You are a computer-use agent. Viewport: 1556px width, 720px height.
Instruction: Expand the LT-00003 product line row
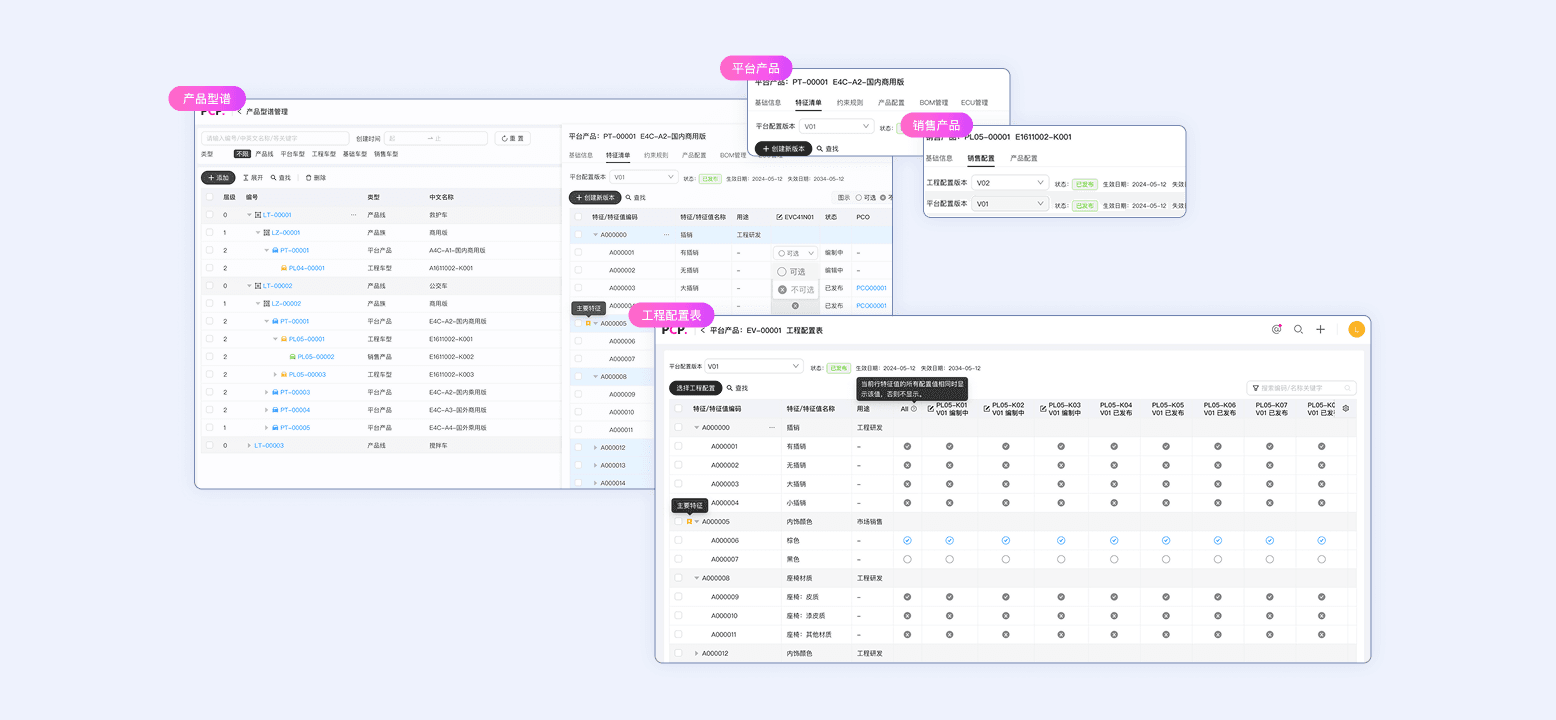(249, 446)
